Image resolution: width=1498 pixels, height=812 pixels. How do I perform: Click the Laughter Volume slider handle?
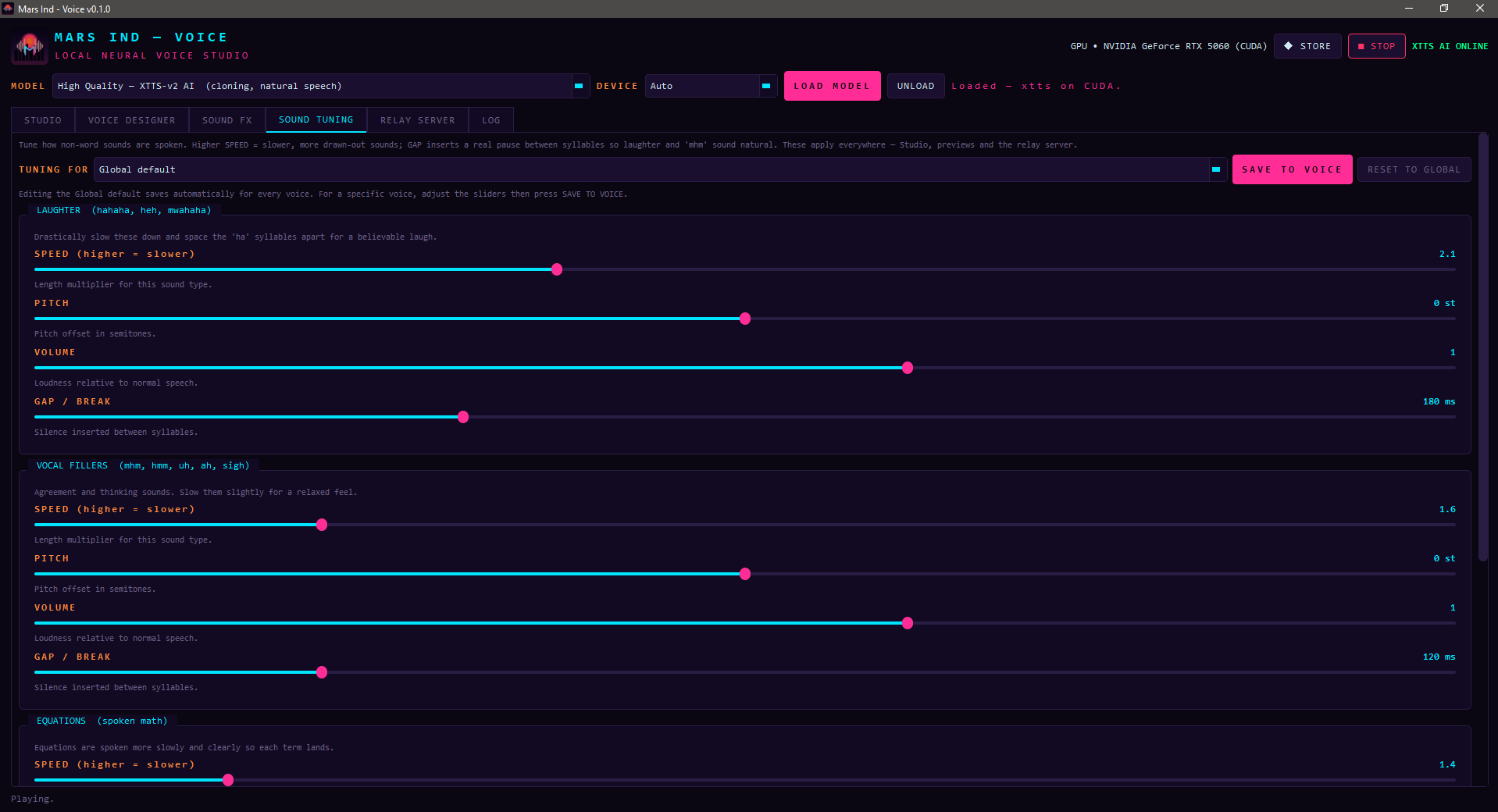coord(908,368)
